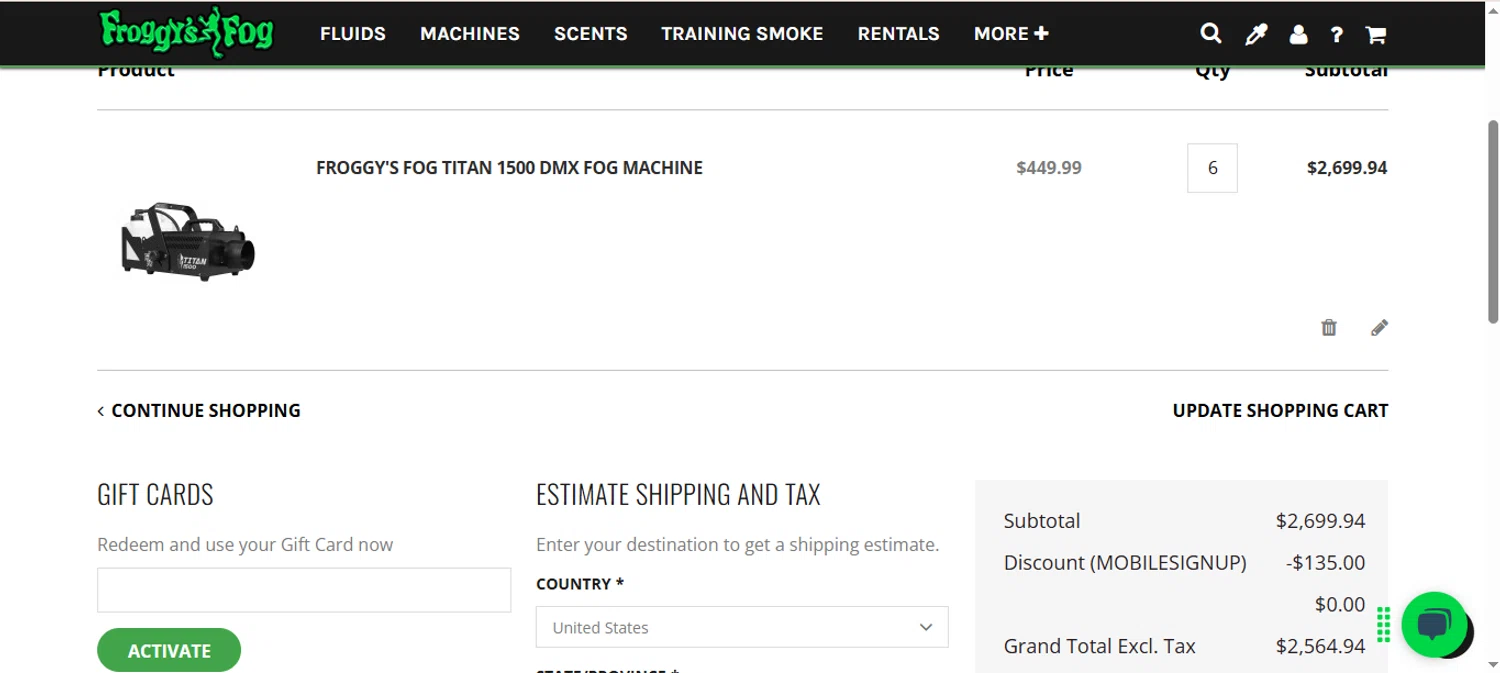Click the green Activate button
The width and height of the screenshot is (1500, 673).
[169, 650]
